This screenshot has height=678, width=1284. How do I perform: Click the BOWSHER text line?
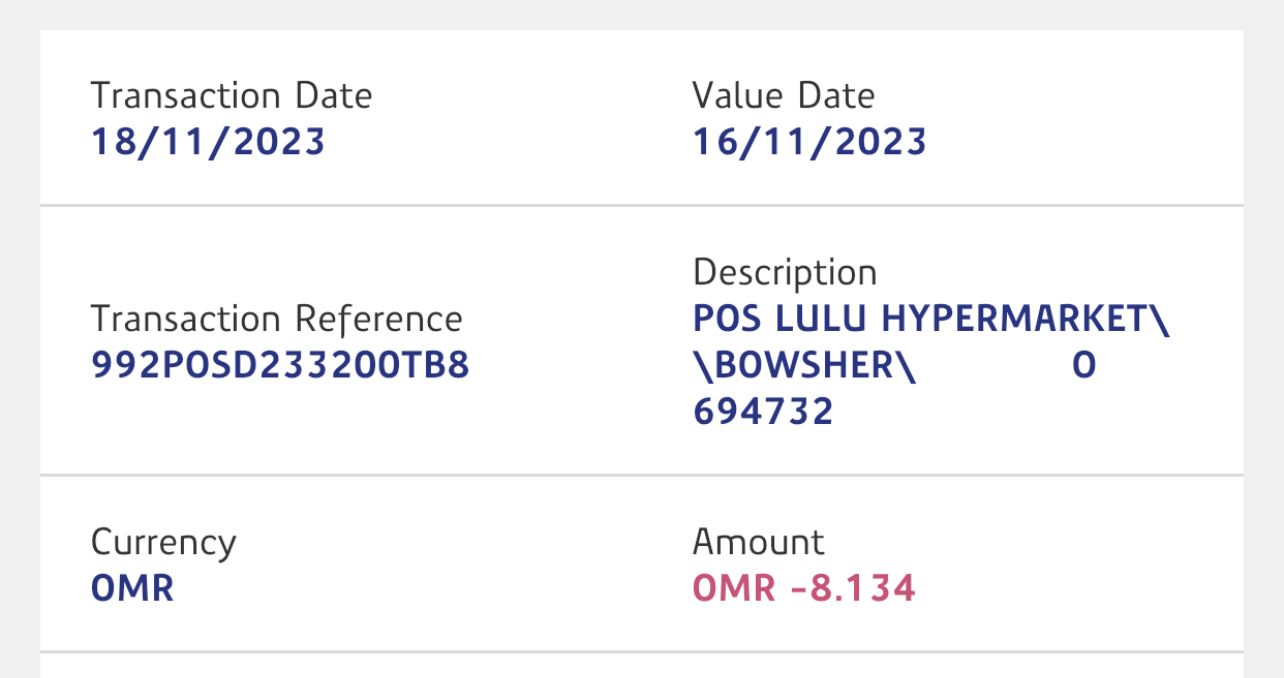click(804, 366)
